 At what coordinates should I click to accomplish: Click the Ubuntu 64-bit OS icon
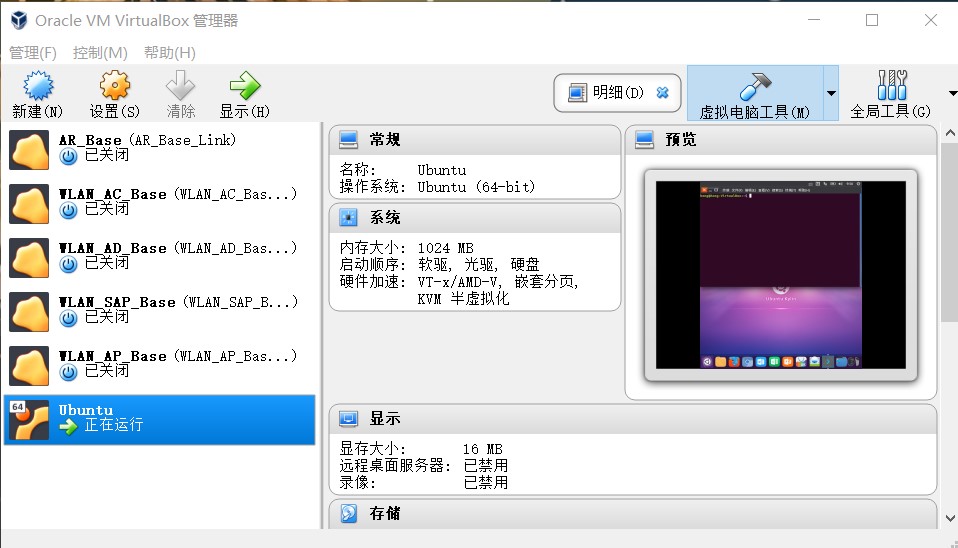pyautogui.click(x=29, y=420)
